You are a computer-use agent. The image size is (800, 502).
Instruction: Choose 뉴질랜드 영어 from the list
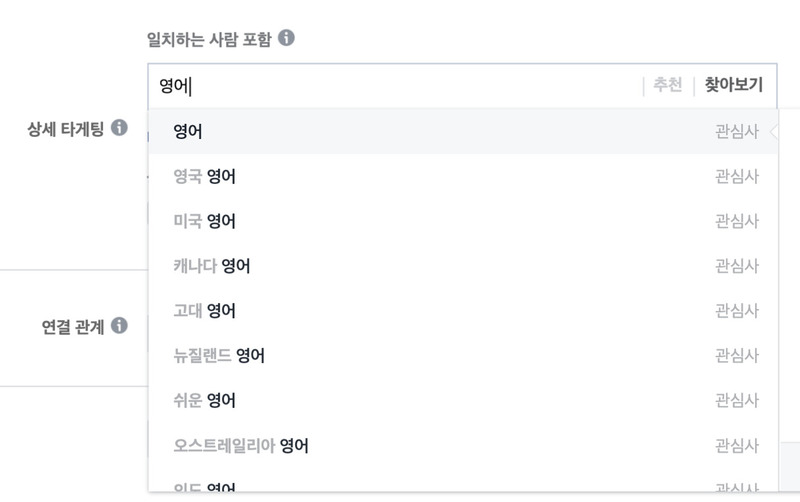tap(463, 356)
